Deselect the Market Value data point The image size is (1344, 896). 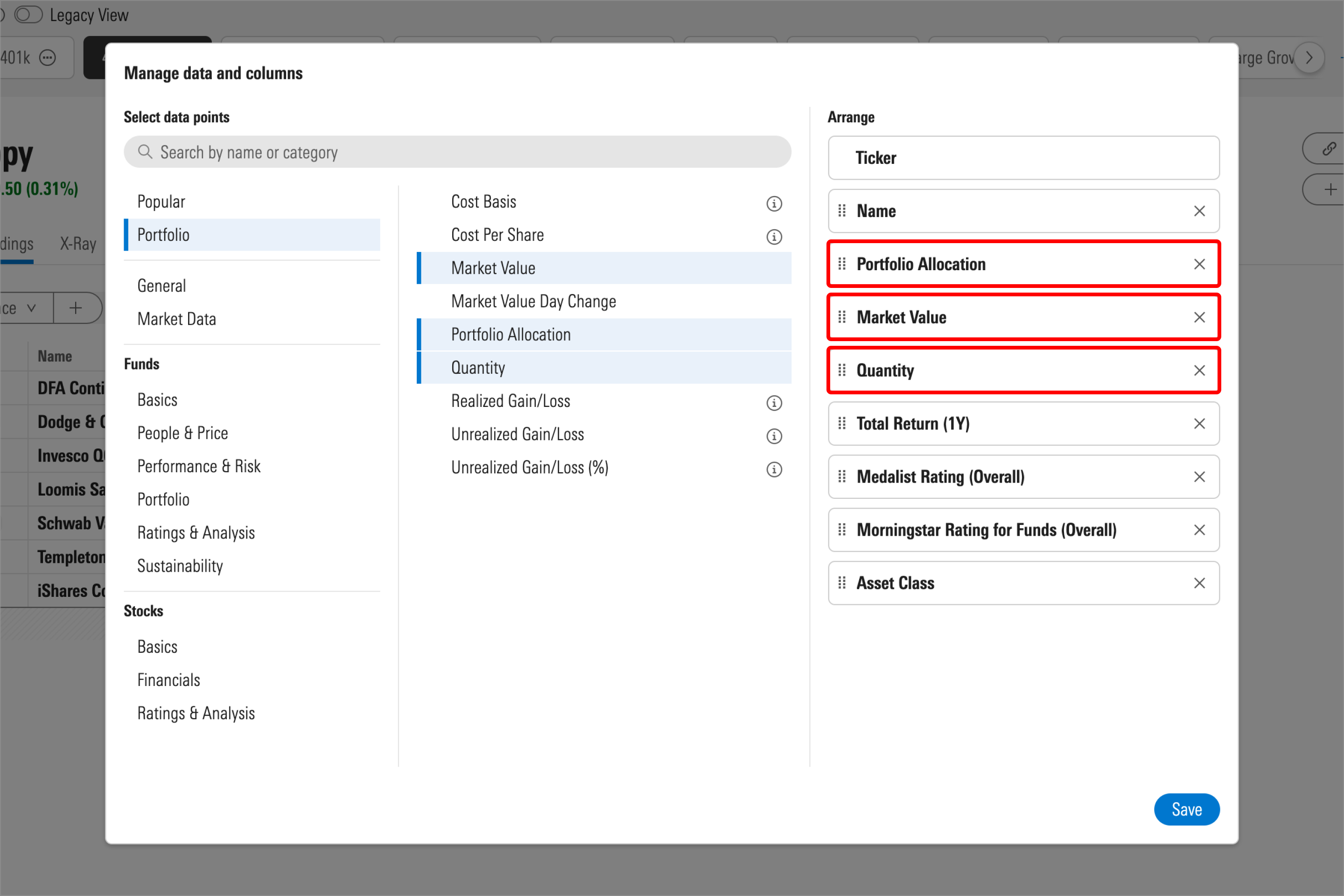click(x=604, y=268)
